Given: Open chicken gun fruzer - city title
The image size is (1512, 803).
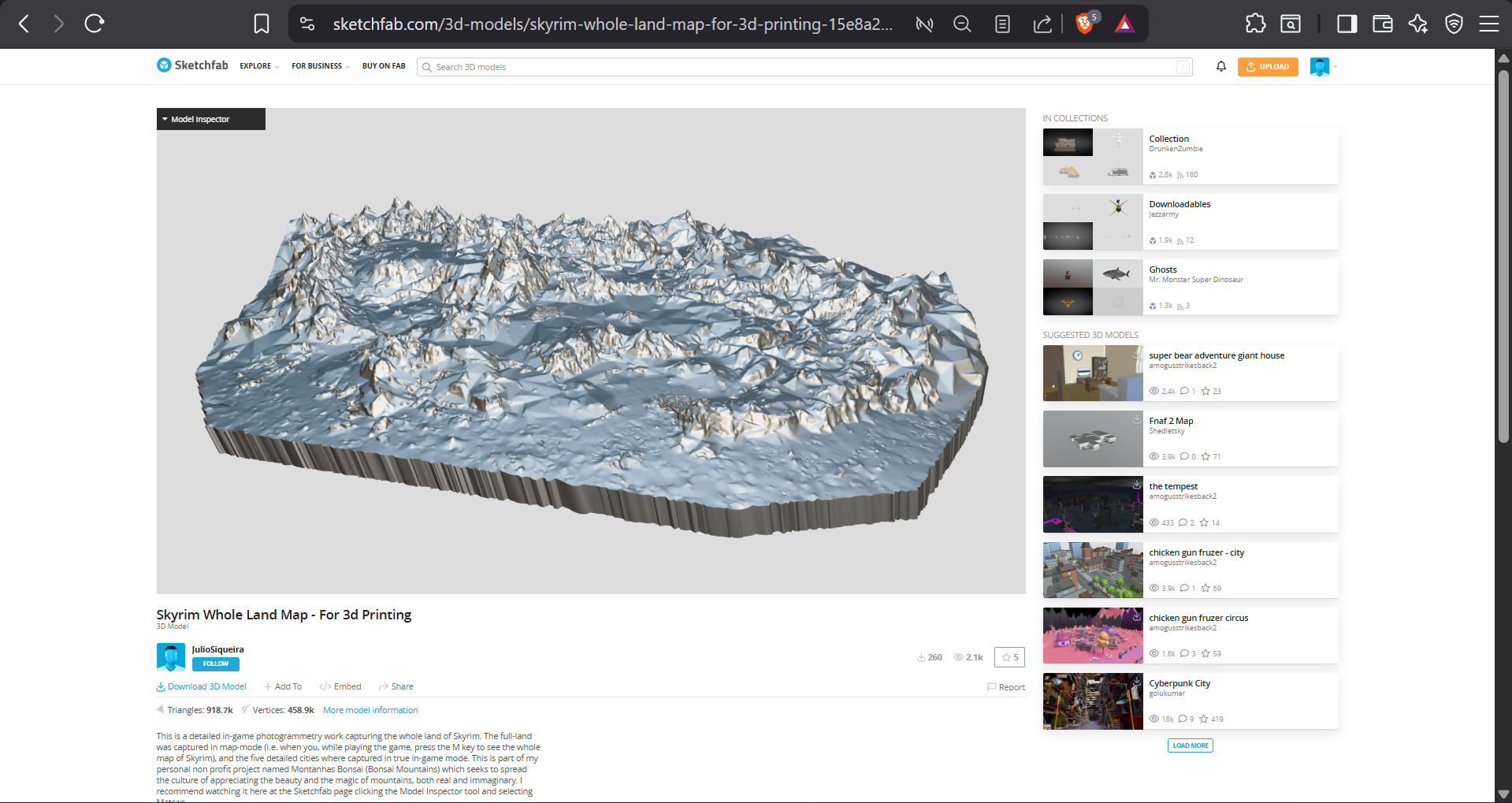Looking at the screenshot, I should [x=1197, y=552].
